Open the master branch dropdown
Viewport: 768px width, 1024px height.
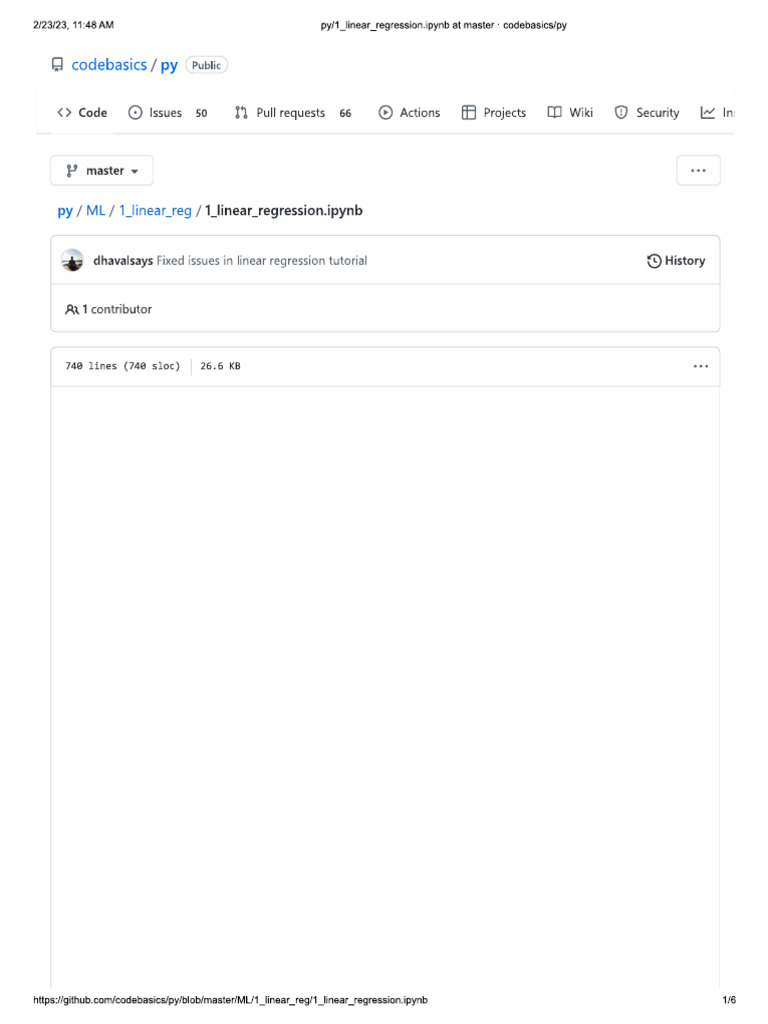102,171
